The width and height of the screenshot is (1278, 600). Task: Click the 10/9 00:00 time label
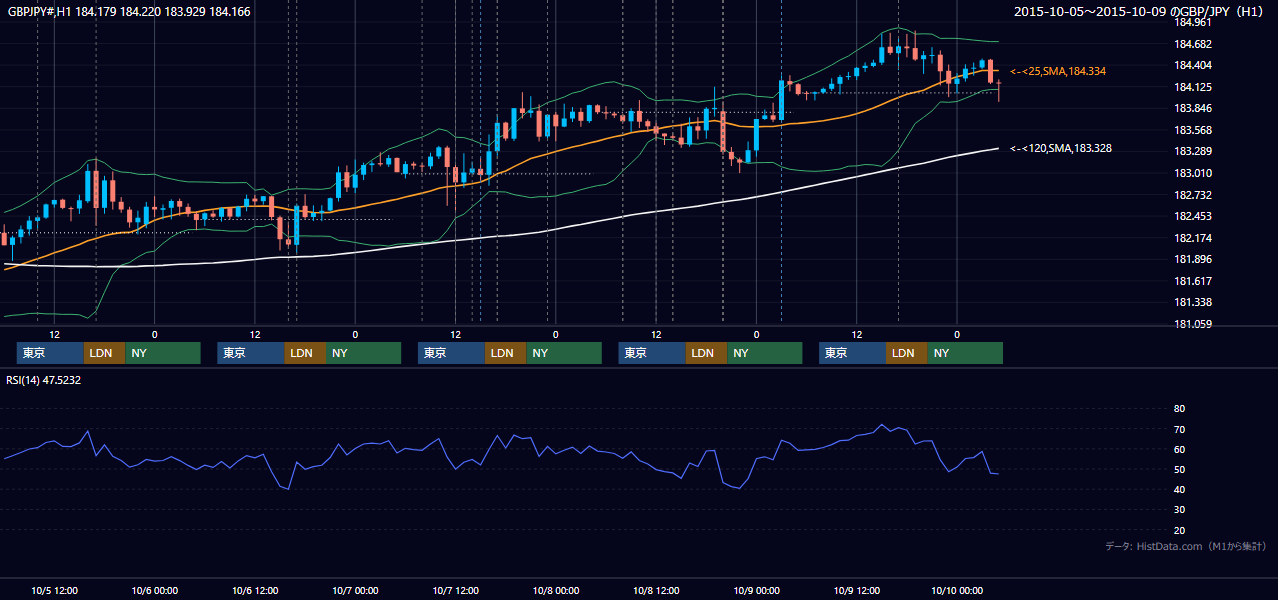(756, 590)
